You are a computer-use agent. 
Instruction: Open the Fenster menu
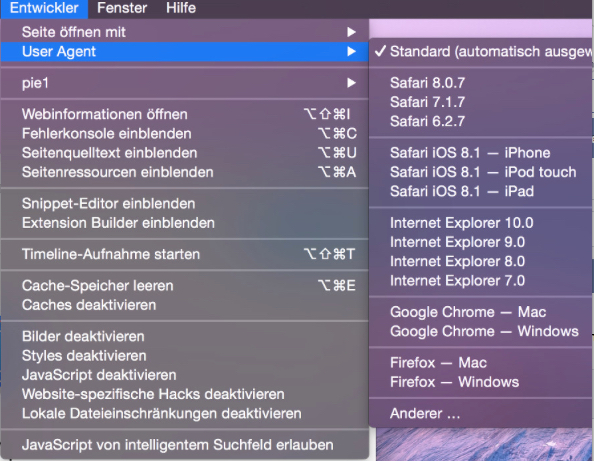click(122, 8)
